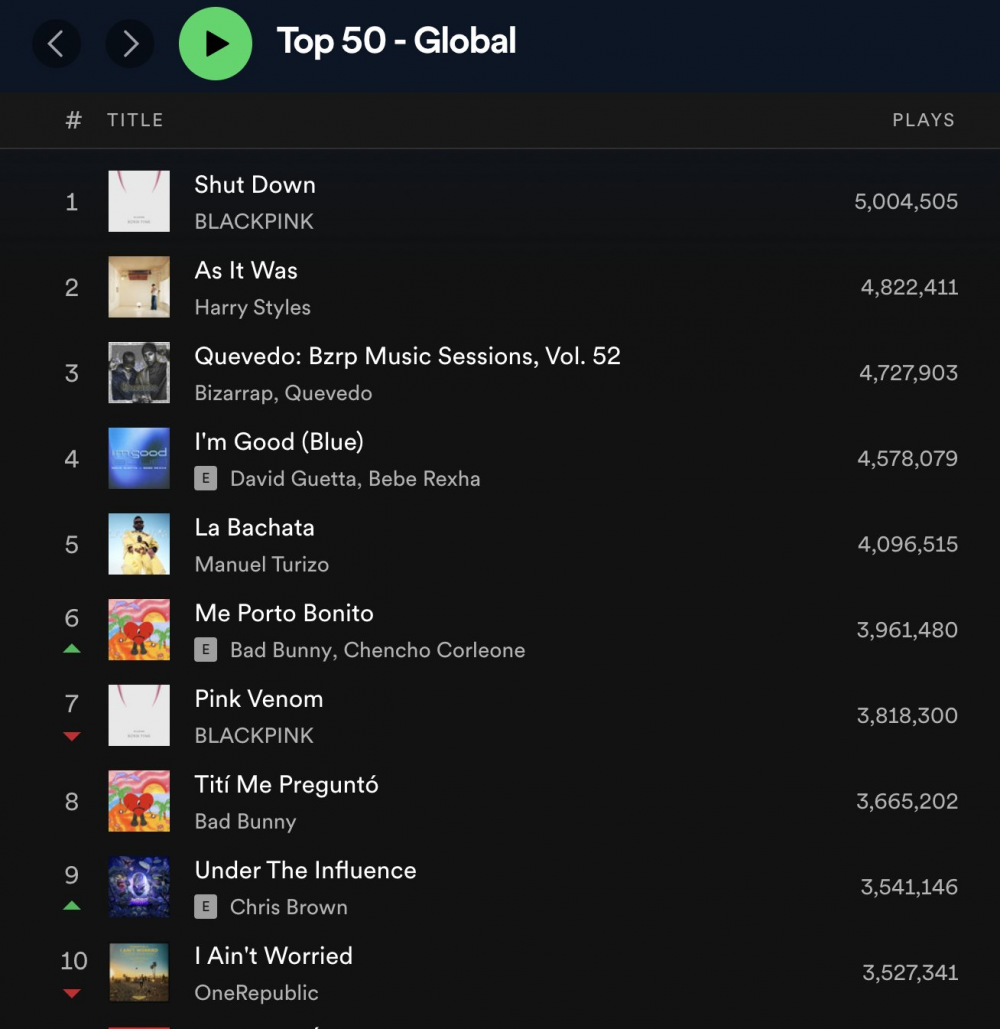Image resolution: width=1000 pixels, height=1029 pixels.
Task: Open the I Ain't Worried cover art
Action: point(139,973)
